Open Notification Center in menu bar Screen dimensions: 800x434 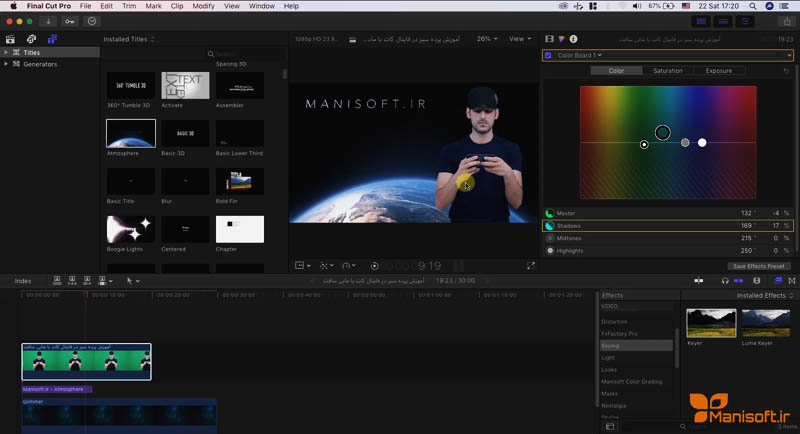point(784,6)
